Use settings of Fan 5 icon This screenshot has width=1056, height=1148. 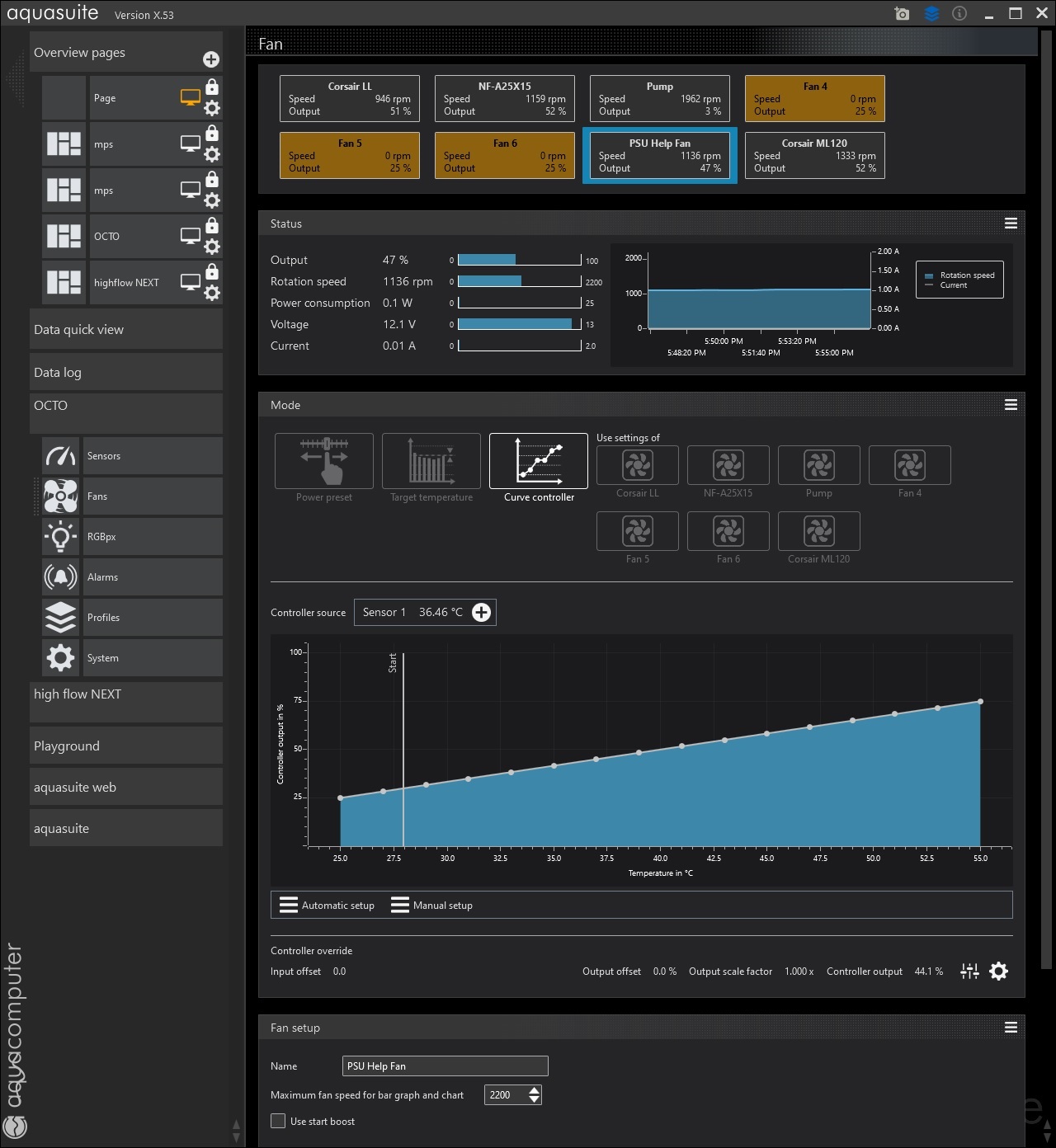click(638, 531)
